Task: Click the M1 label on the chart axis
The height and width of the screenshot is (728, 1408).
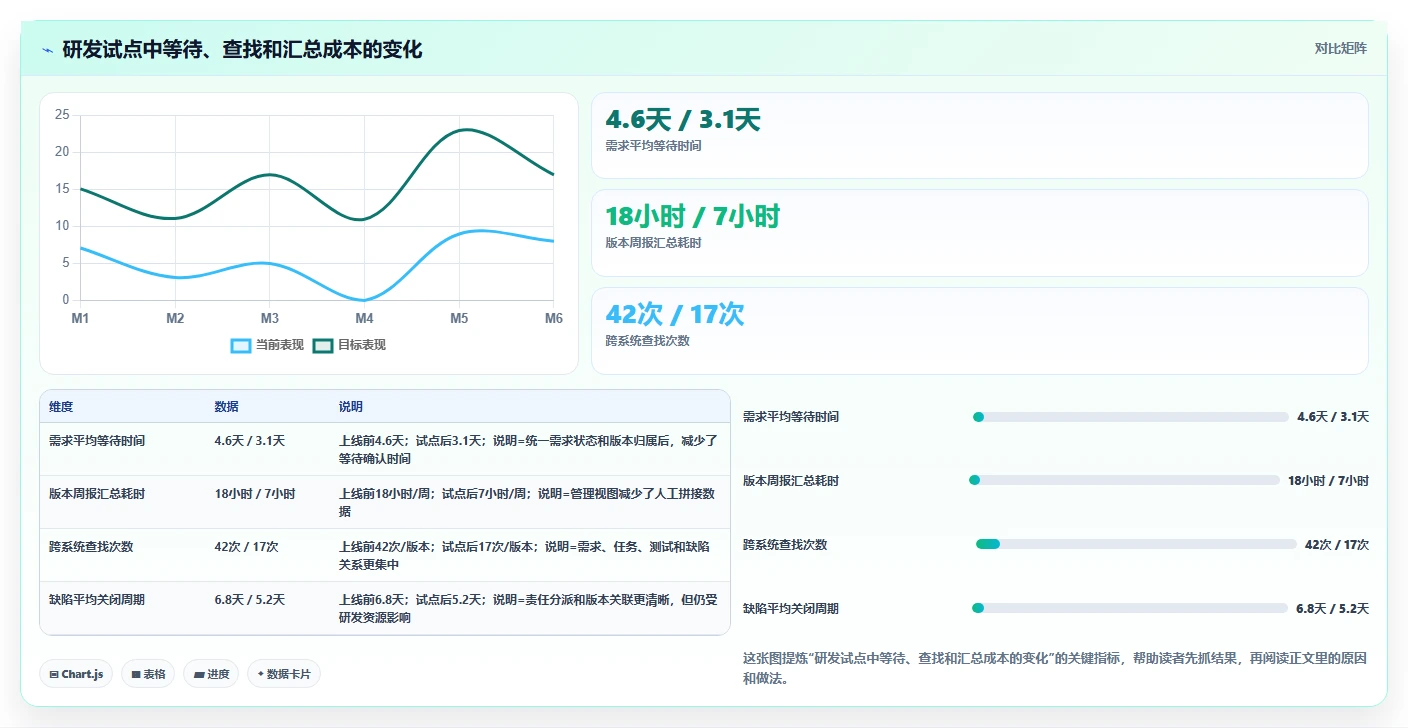Action: (80, 318)
